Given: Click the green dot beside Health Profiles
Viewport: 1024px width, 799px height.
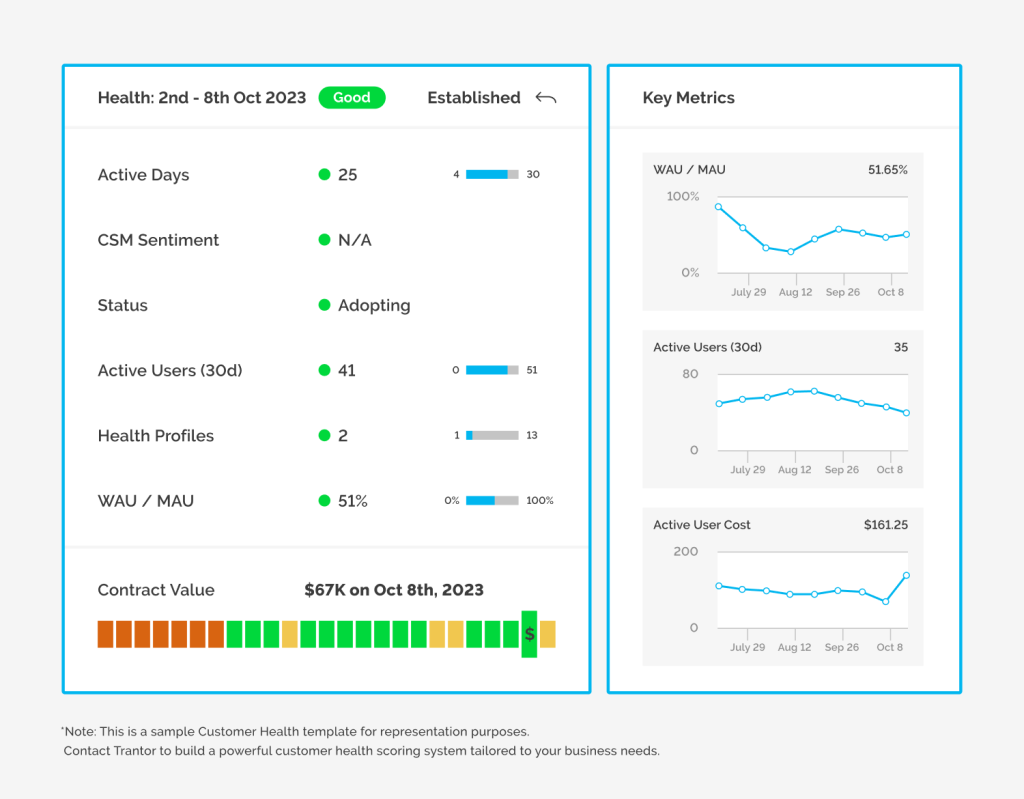Looking at the screenshot, I should [327, 436].
